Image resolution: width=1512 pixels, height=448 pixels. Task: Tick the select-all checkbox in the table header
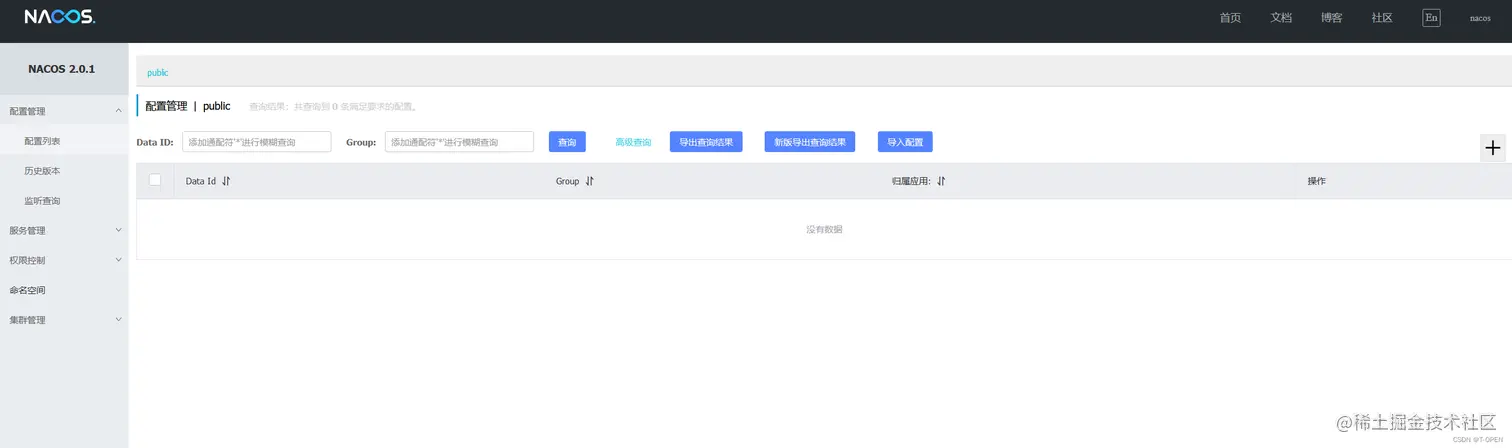(x=155, y=180)
